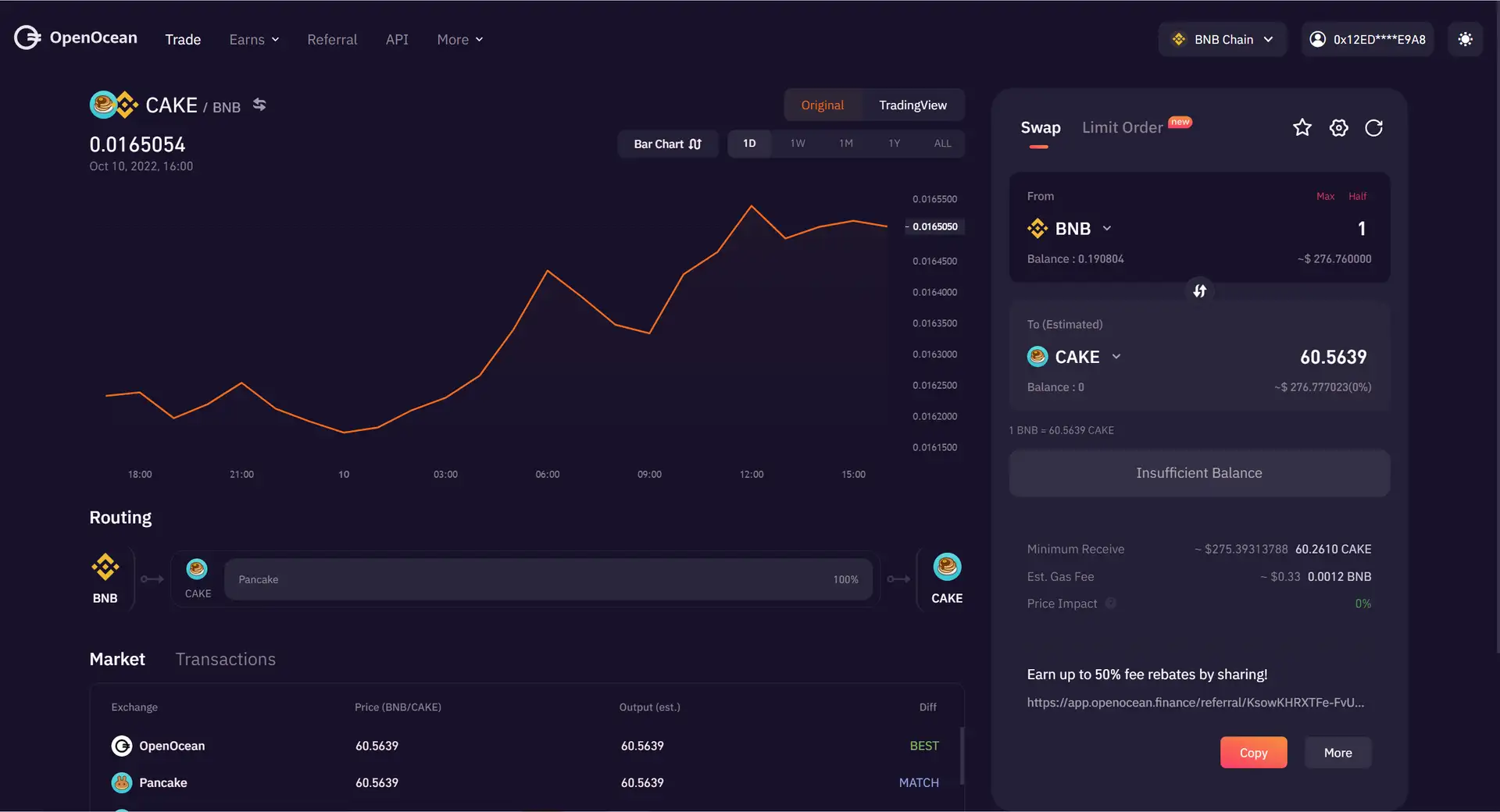
Task: Click Max to use full balance
Action: (x=1325, y=196)
